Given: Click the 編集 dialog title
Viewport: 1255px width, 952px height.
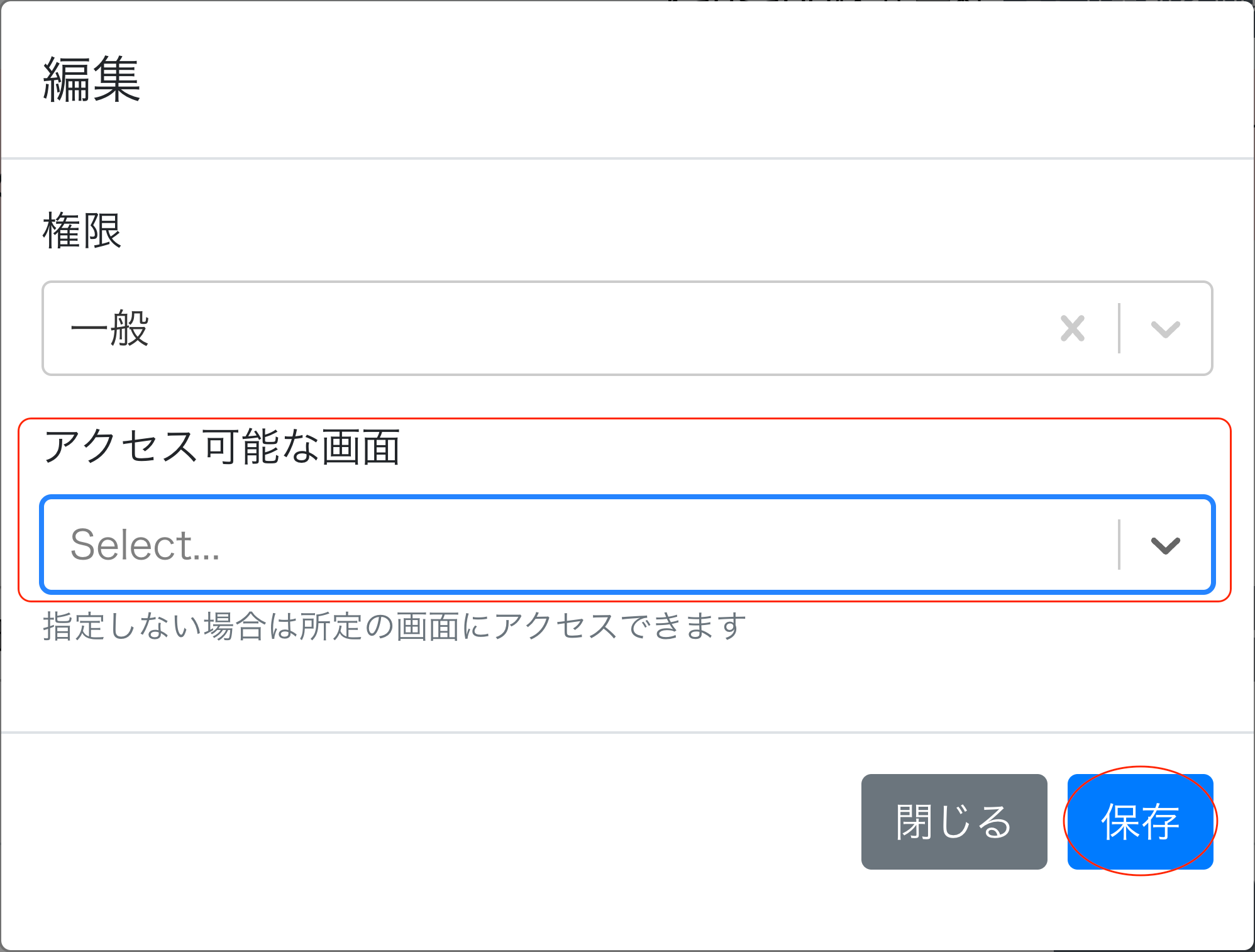Looking at the screenshot, I should tap(92, 79).
